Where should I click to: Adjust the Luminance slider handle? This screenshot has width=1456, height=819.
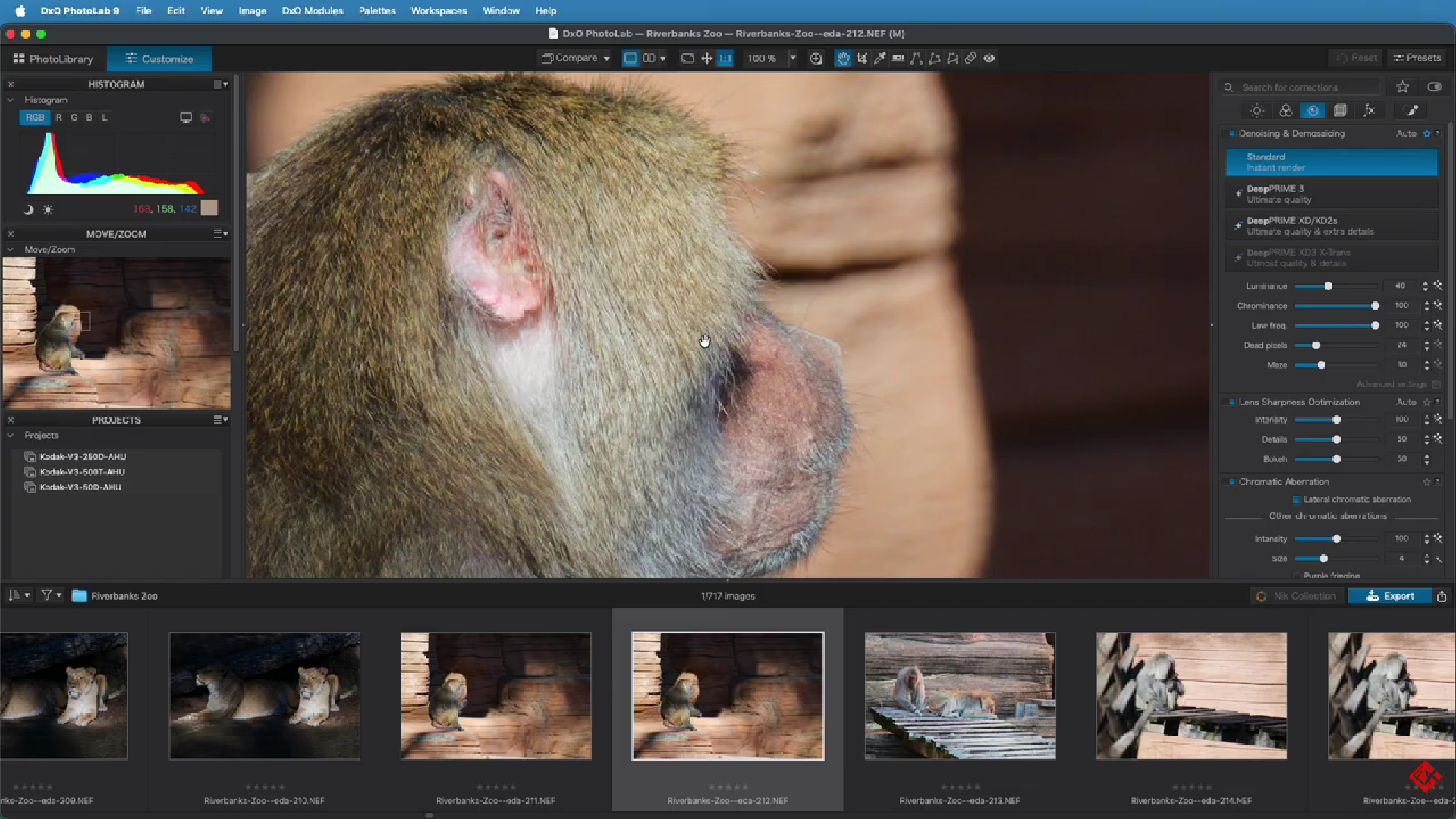click(x=1328, y=286)
